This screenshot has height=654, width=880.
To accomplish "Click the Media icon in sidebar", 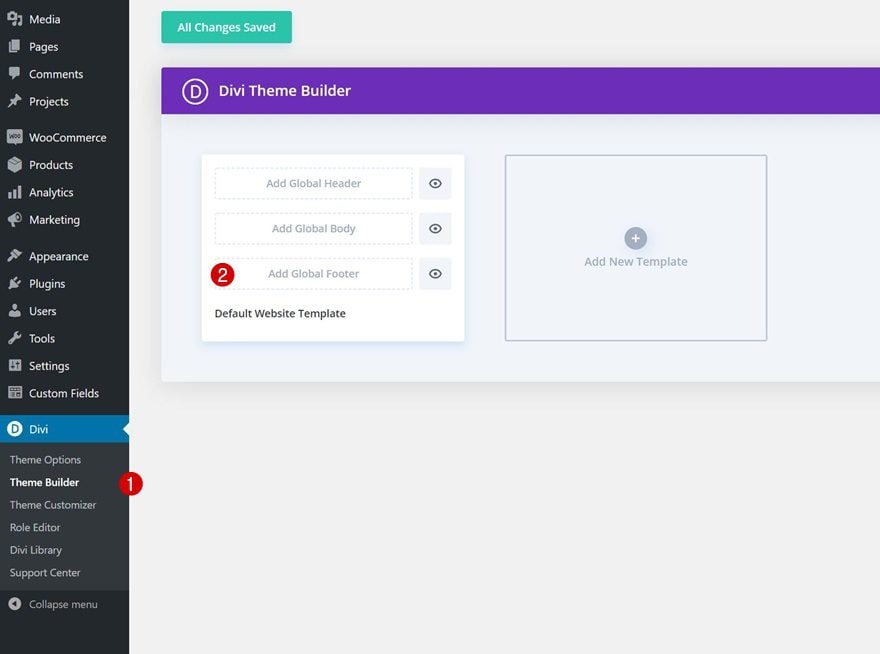I will (x=15, y=19).
